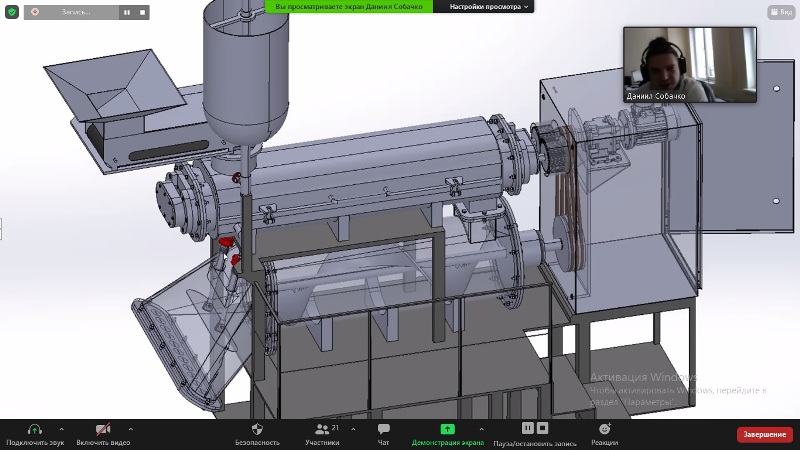This screenshot has width=800, height=450.
Task: Click the red End meeting button
Action: pos(765,435)
